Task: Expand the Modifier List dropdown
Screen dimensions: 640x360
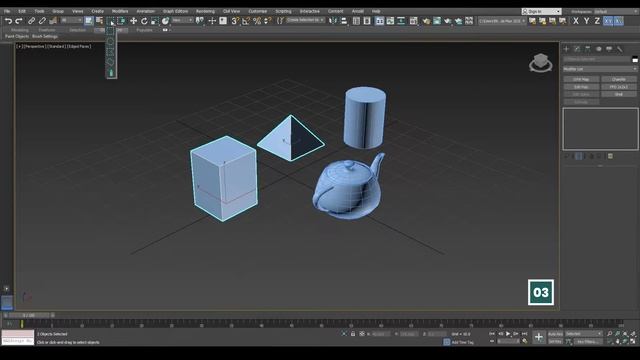Action: 600,69
